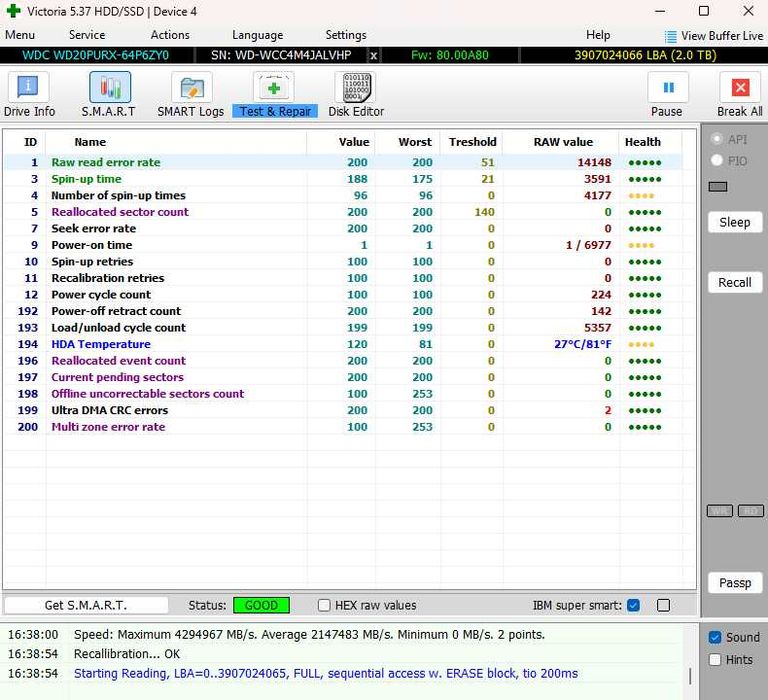
Task: Select Multi zone error rate row
Action: click(343, 427)
